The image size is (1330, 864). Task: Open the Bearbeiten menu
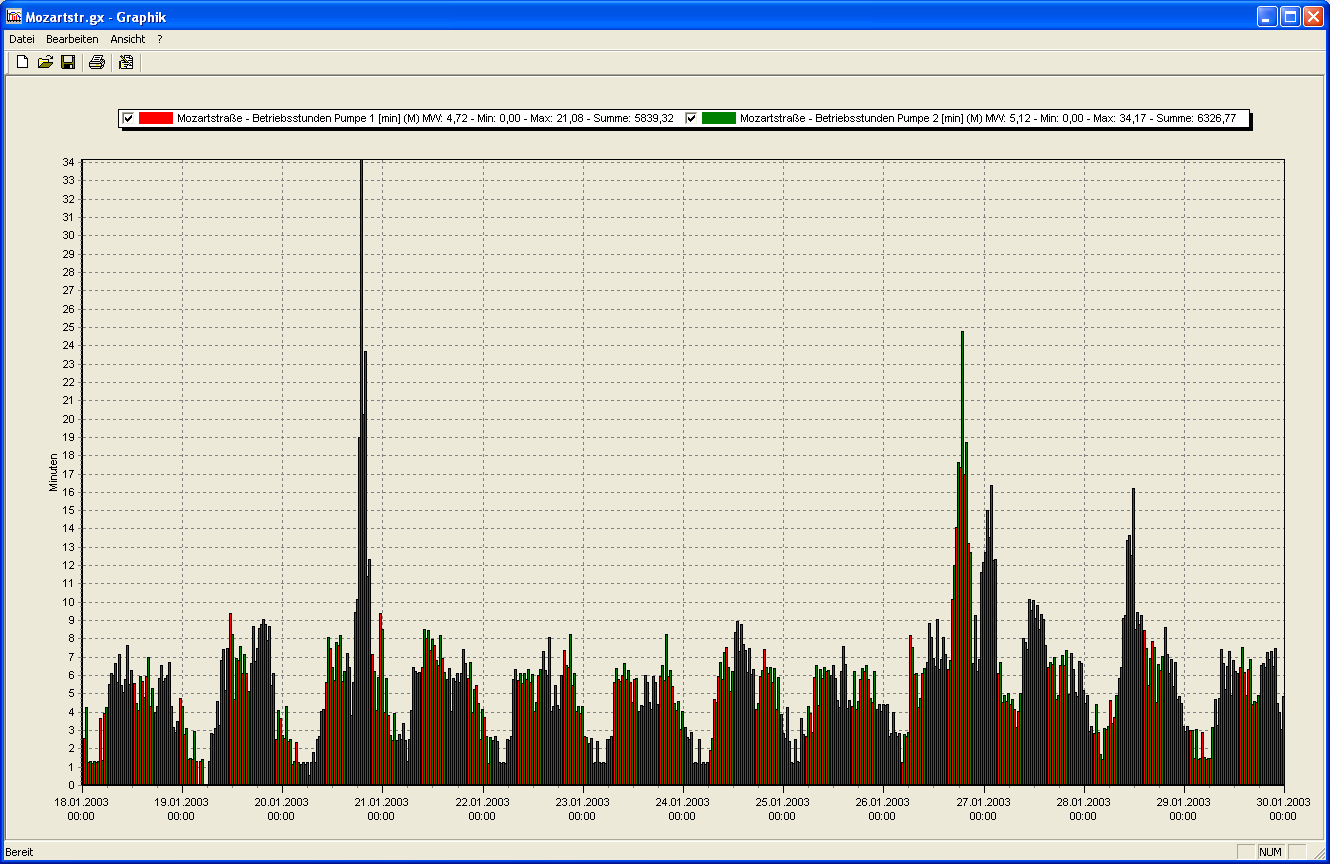[72, 39]
